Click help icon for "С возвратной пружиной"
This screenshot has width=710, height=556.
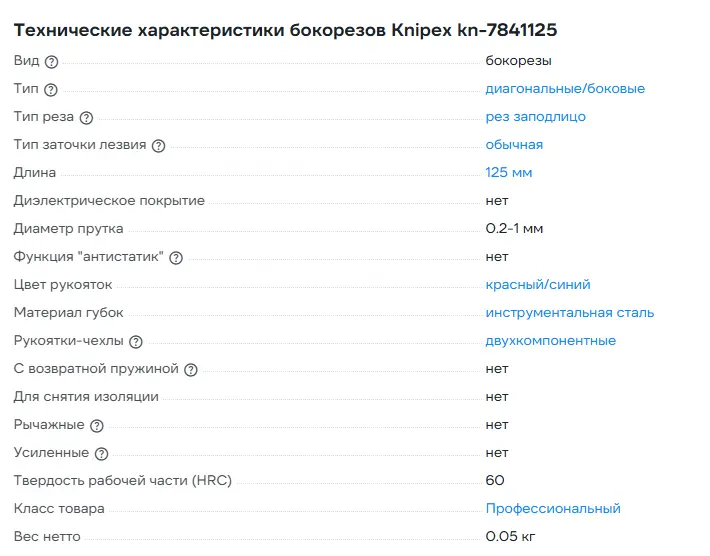click(191, 370)
